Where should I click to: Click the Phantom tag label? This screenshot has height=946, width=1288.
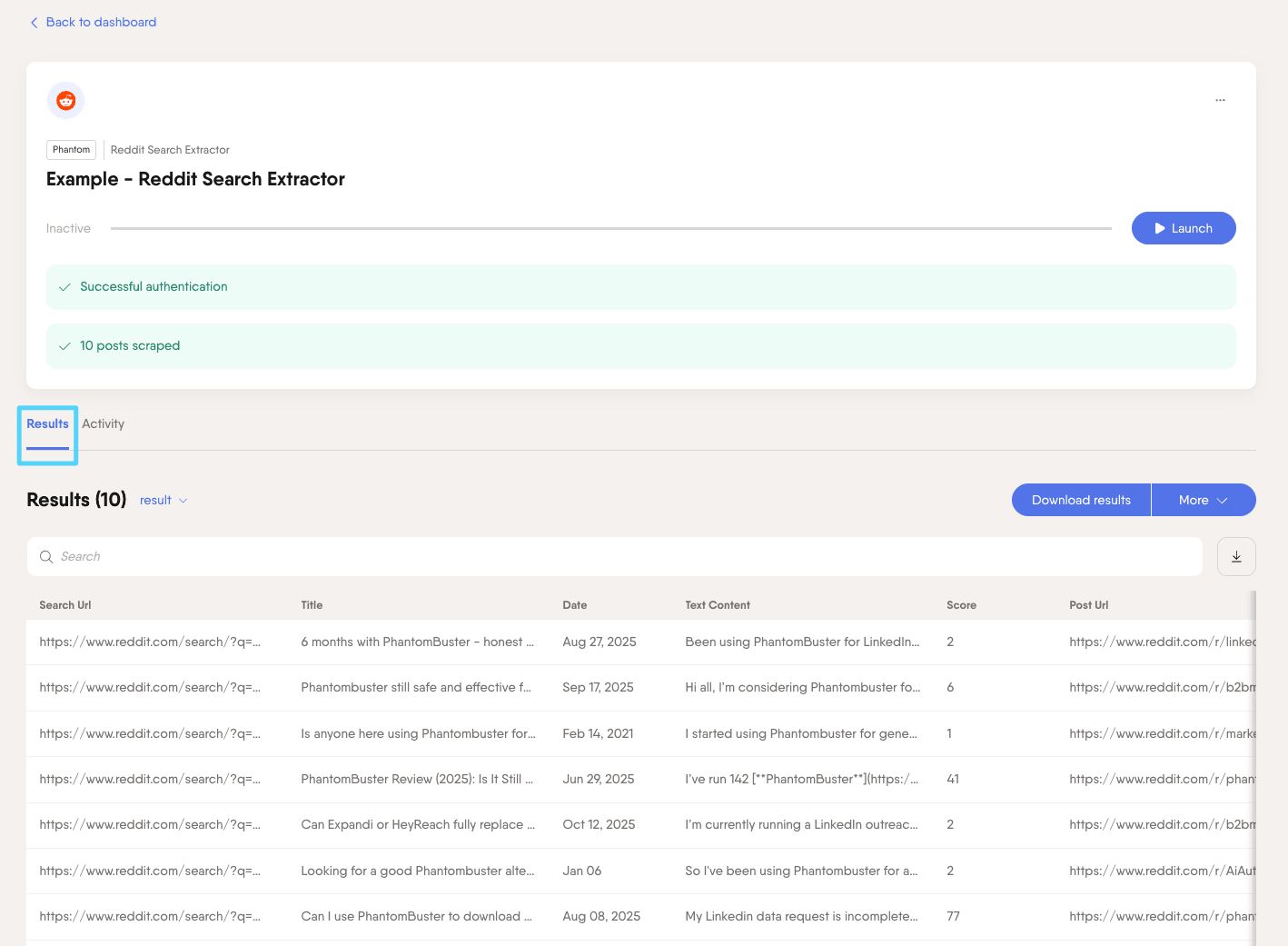[71, 150]
